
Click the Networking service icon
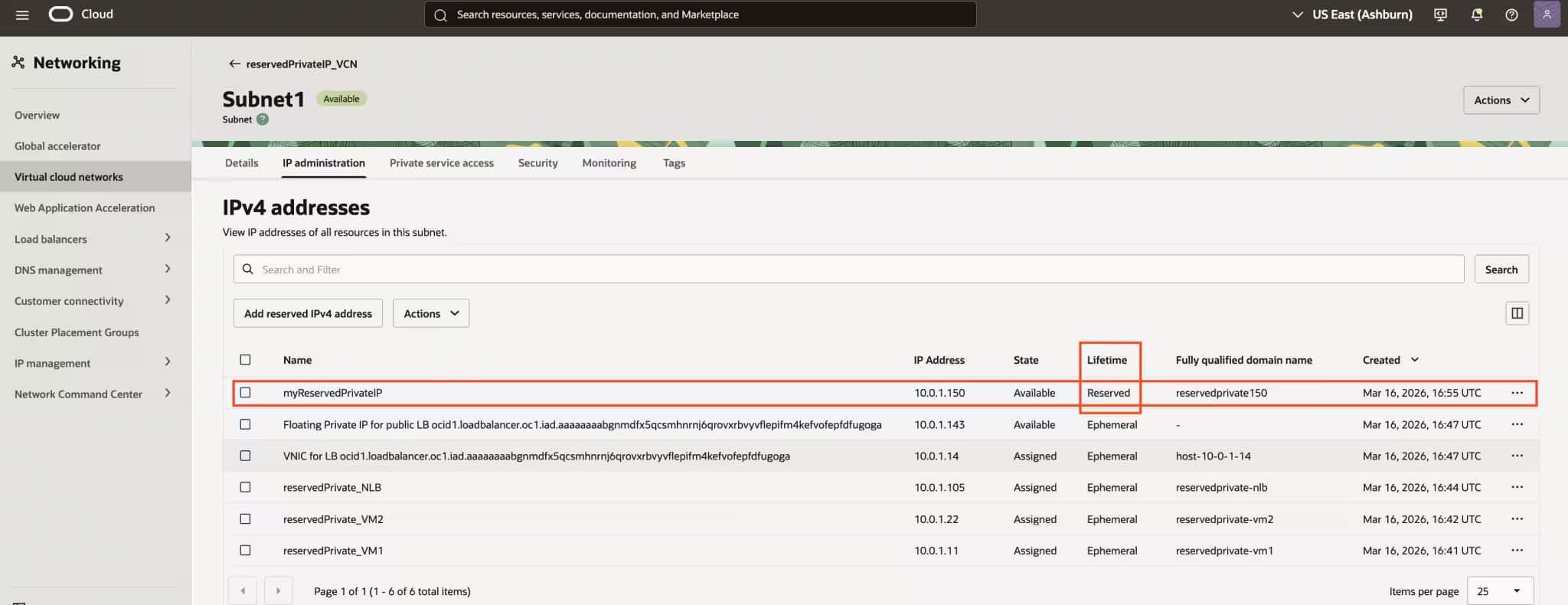click(18, 63)
